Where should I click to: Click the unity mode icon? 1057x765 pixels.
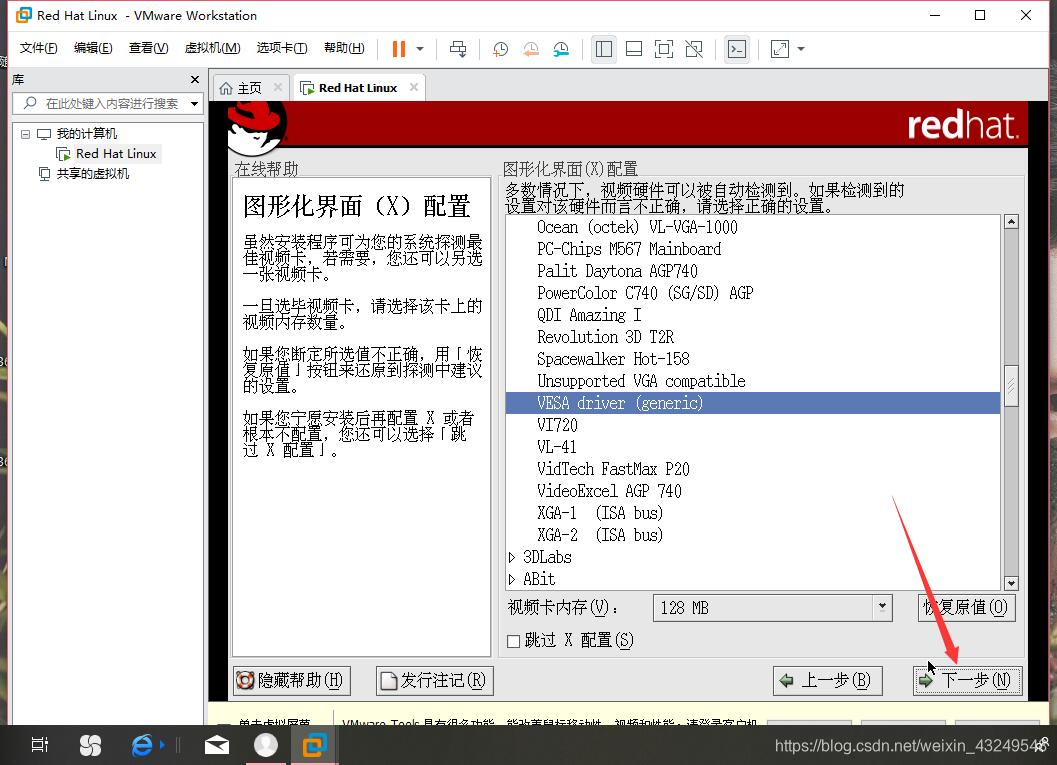click(x=694, y=49)
